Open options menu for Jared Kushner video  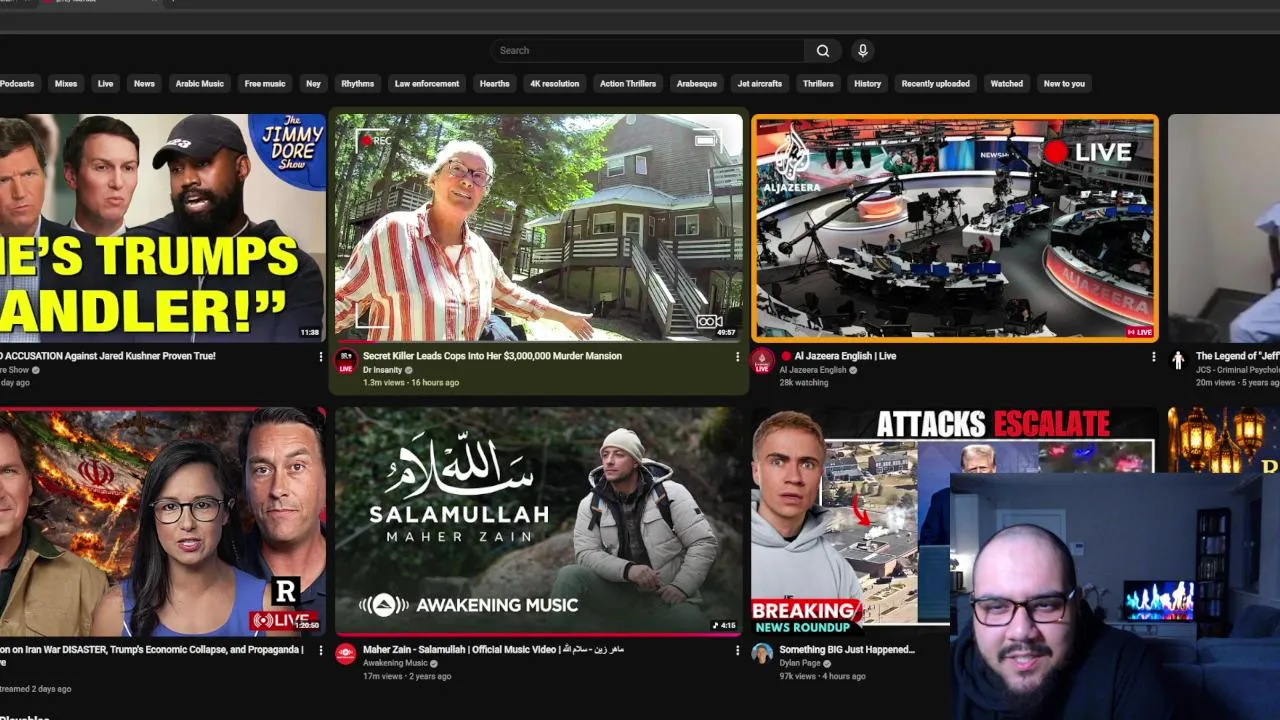click(x=321, y=357)
